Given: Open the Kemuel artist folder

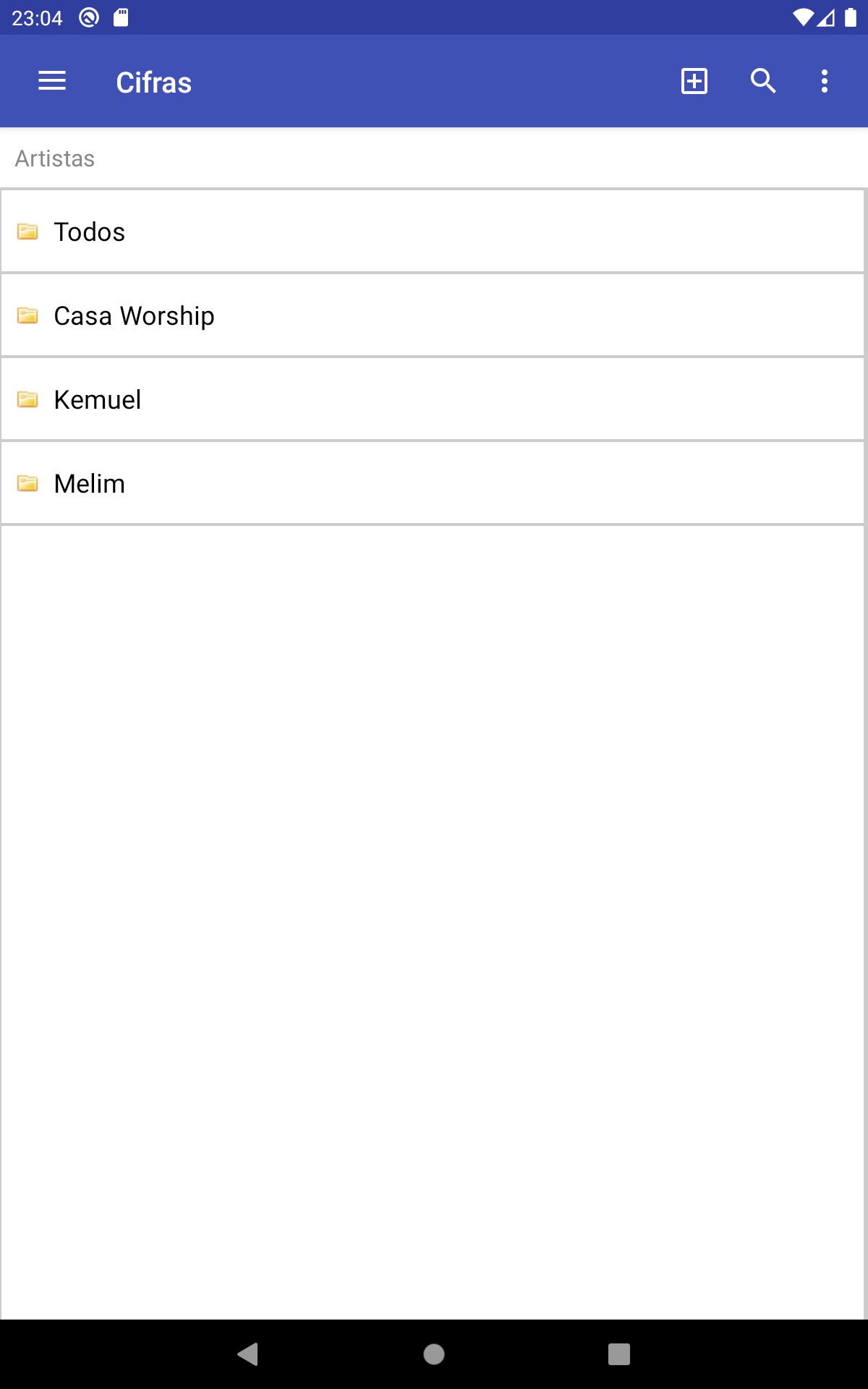Looking at the screenshot, I should coord(98,400).
